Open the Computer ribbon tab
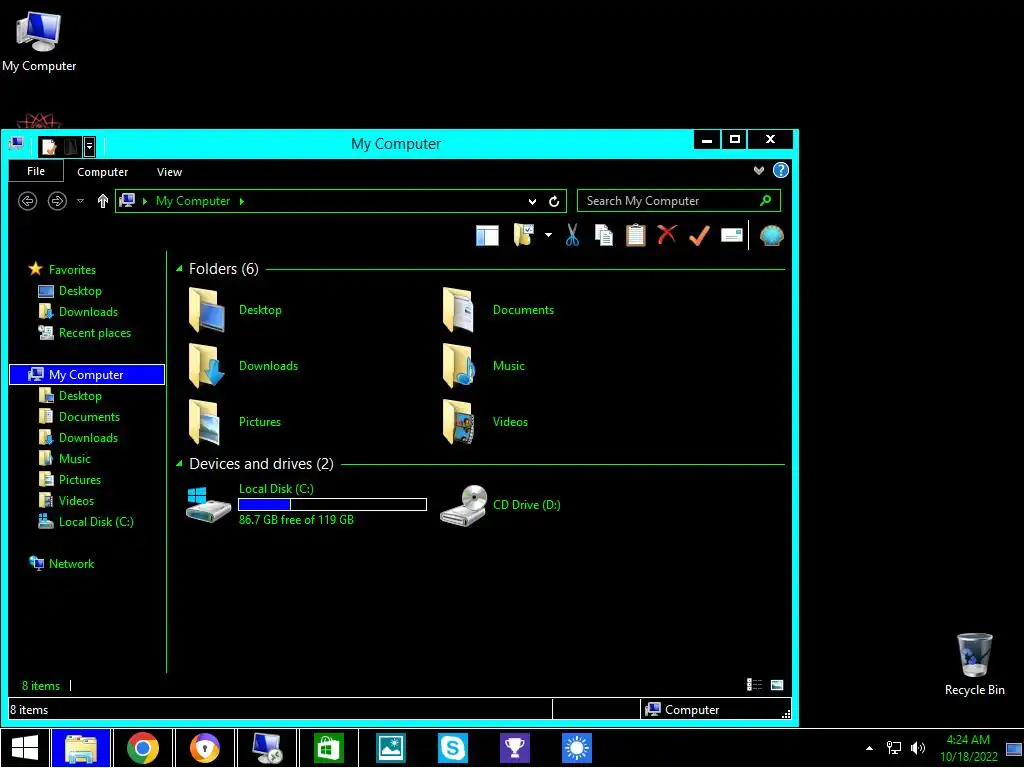Image resolution: width=1024 pixels, height=768 pixels. [103, 172]
